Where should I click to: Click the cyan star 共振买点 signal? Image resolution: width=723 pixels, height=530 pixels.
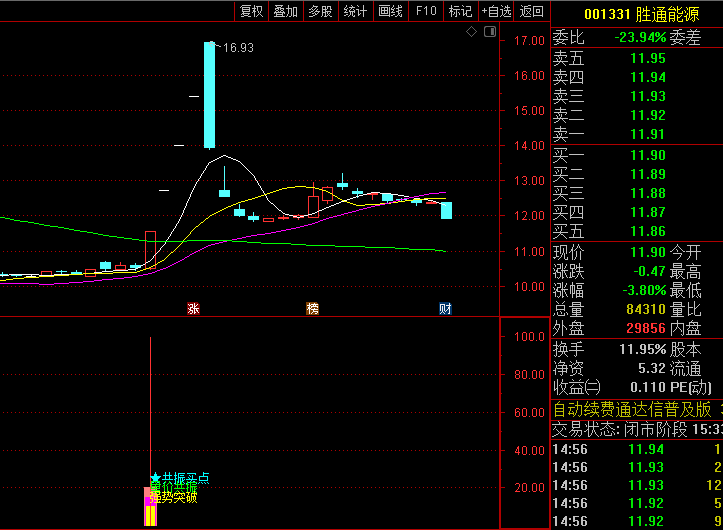(155, 478)
